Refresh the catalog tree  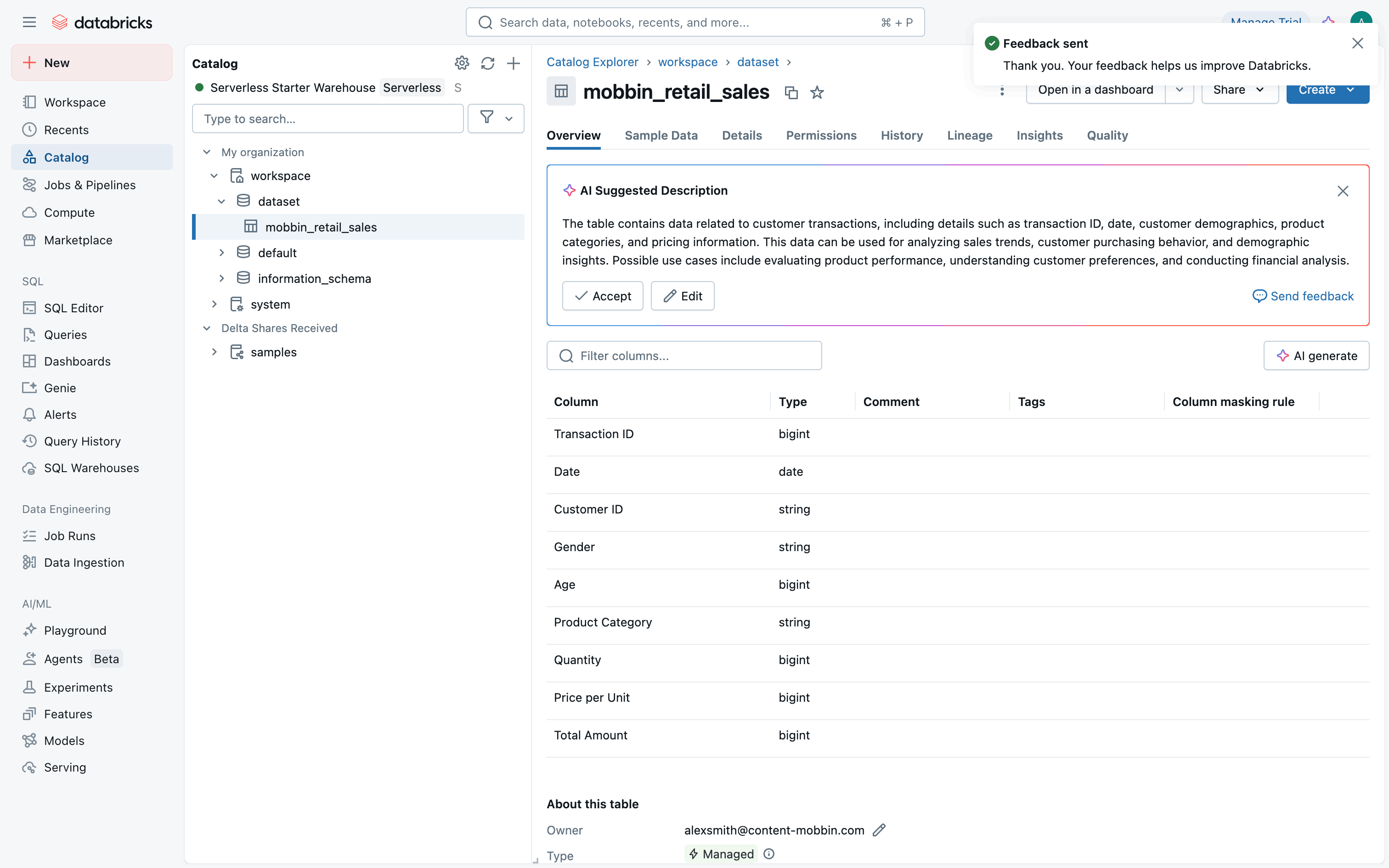(487, 63)
